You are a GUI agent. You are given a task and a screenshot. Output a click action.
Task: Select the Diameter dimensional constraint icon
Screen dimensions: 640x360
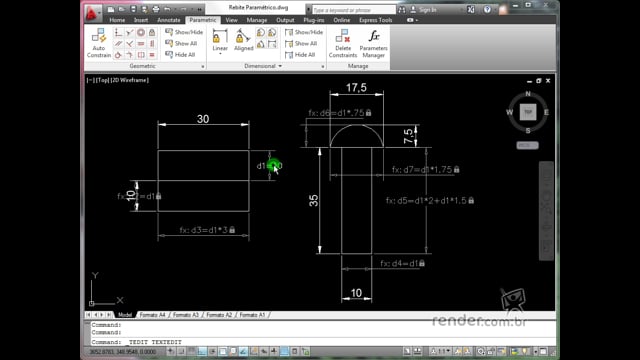coord(272,32)
